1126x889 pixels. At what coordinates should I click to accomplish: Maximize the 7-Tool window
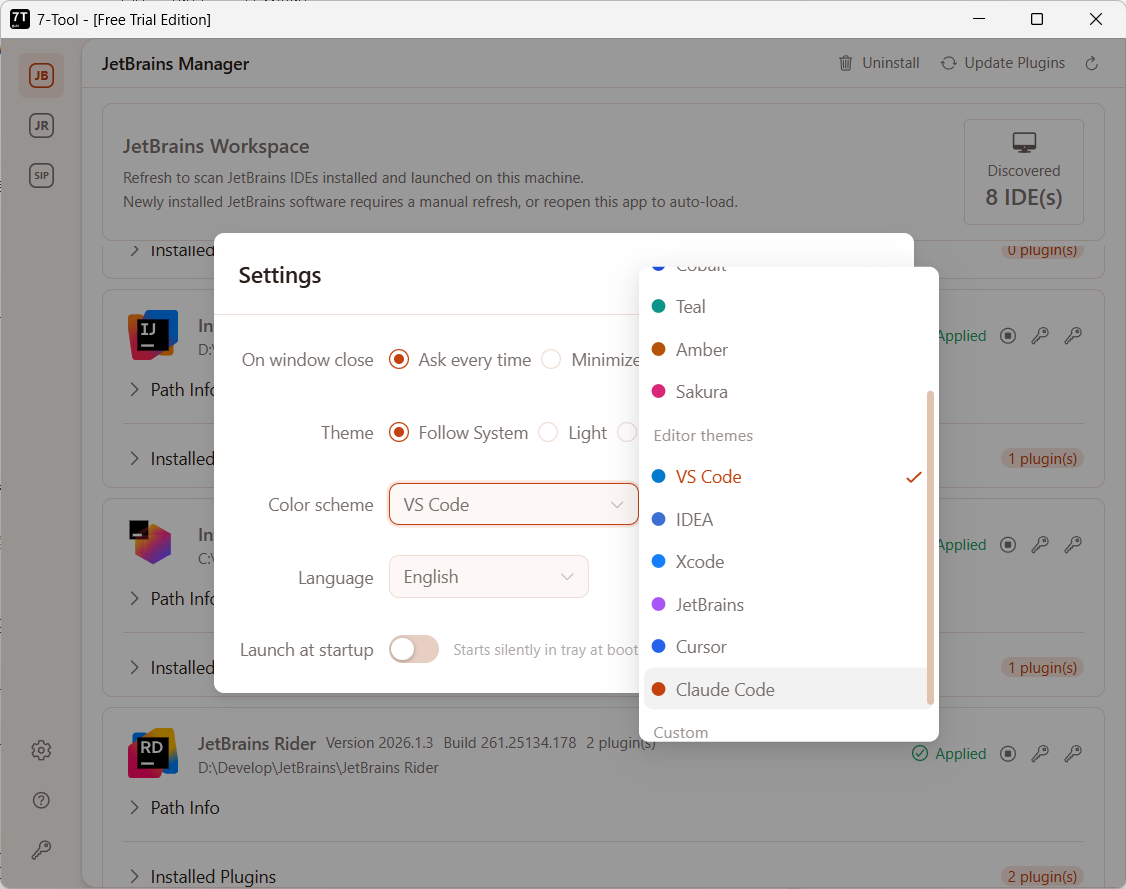(1036, 19)
